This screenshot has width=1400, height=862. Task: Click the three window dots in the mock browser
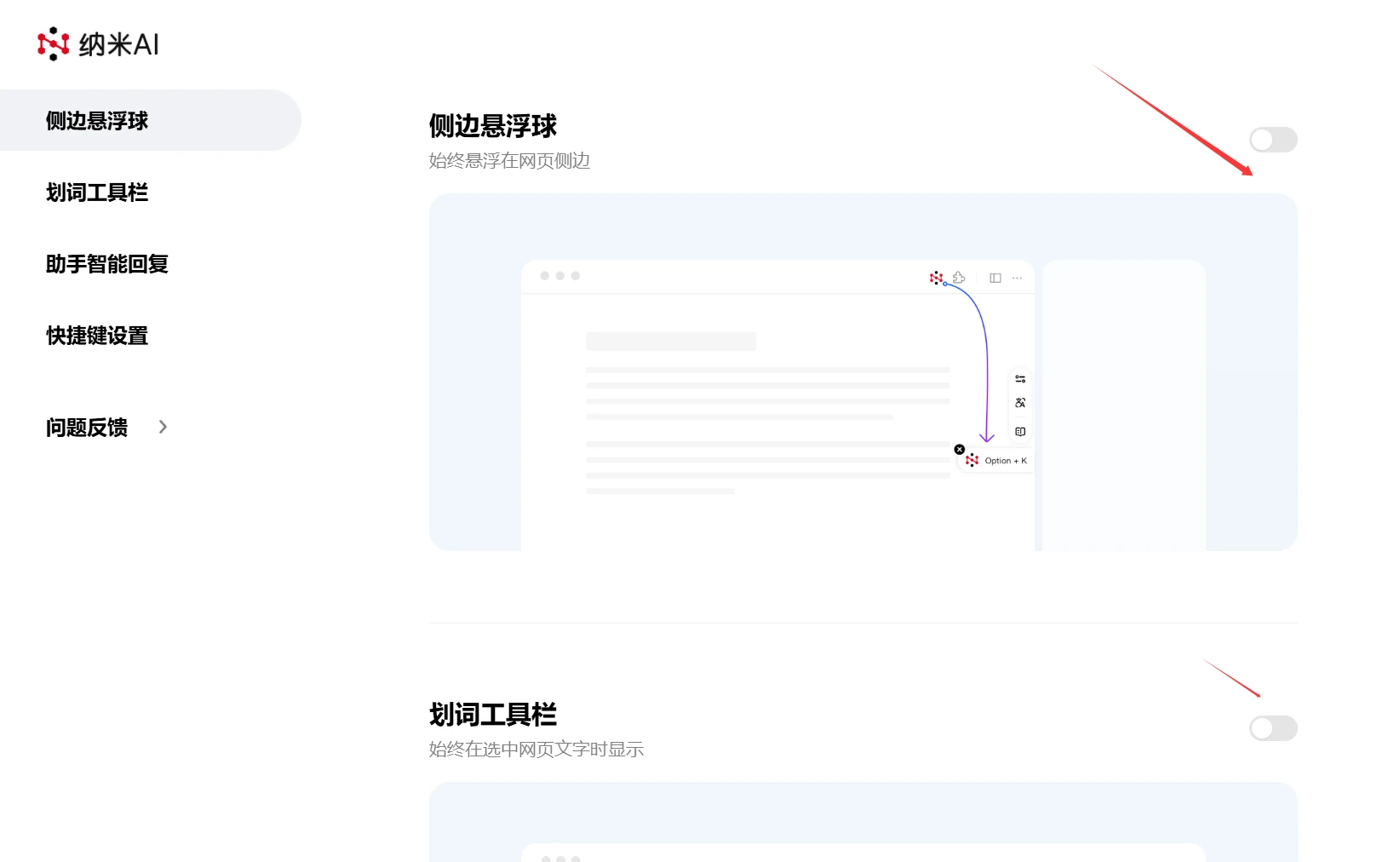click(x=559, y=275)
